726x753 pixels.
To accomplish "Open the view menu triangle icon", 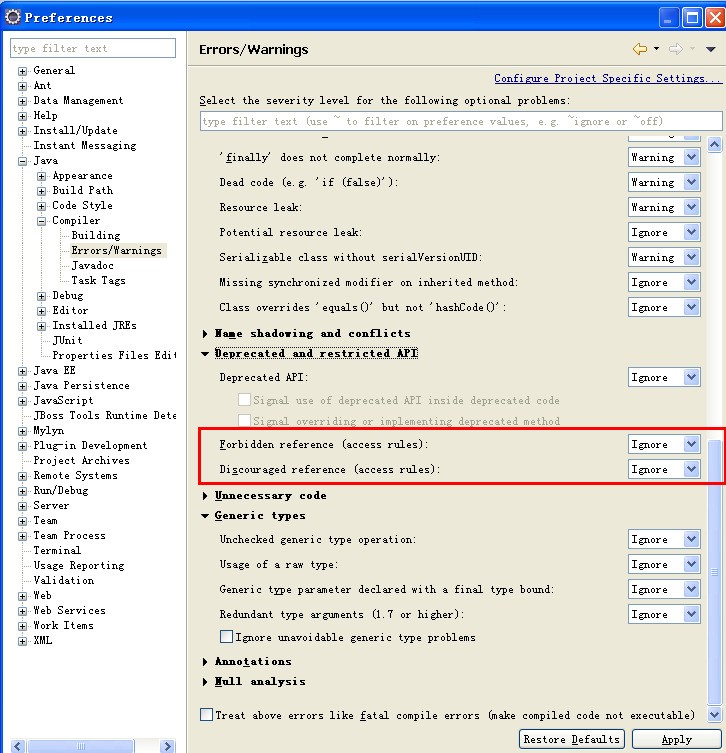I will [x=711, y=49].
